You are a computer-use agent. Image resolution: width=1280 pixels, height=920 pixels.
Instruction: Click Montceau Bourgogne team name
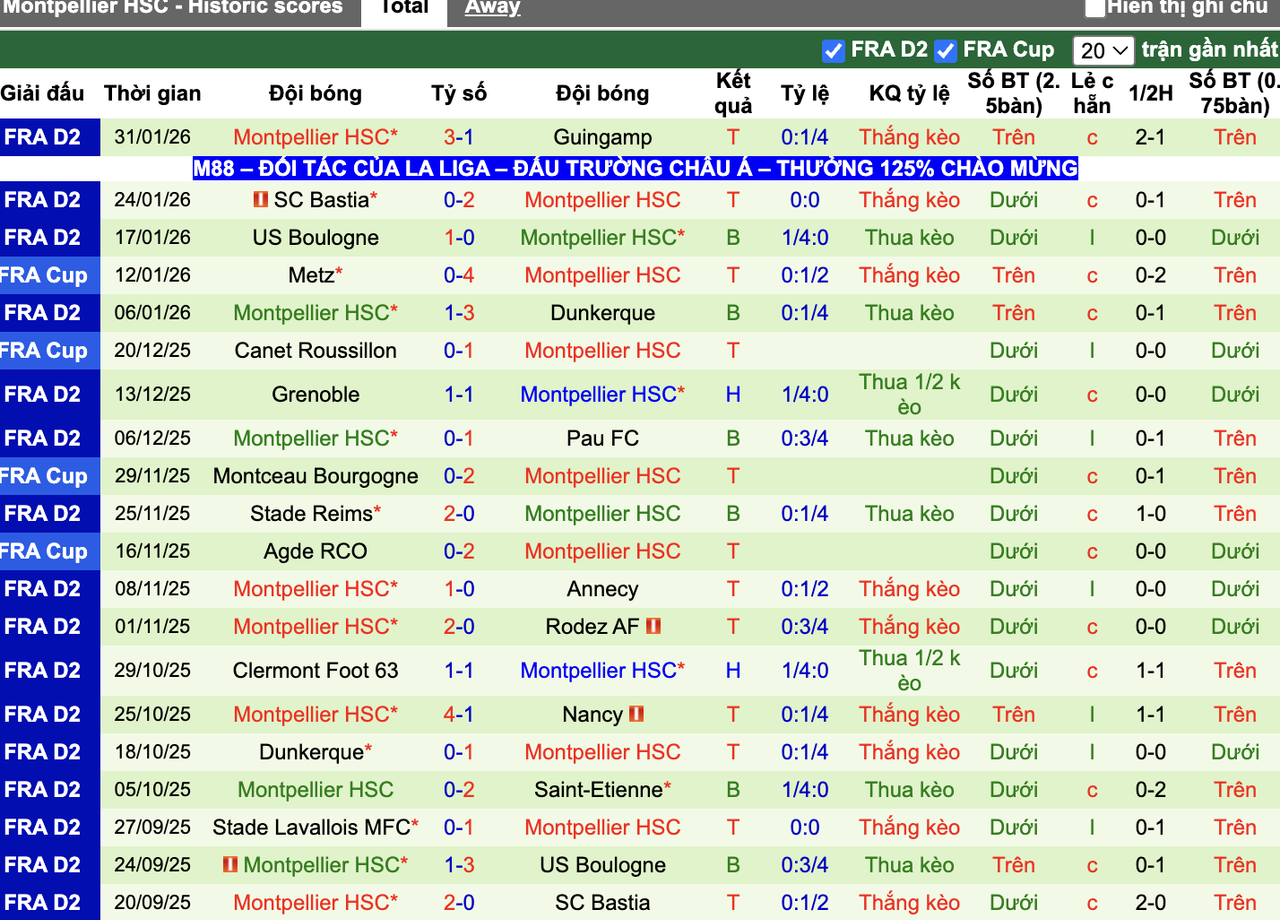316,477
